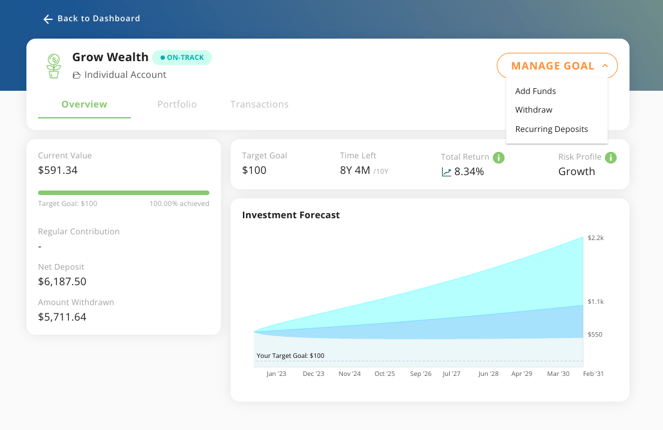Click the Grow Wealth plant icon
The width and height of the screenshot is (663, 430).
tap(54, 66)
